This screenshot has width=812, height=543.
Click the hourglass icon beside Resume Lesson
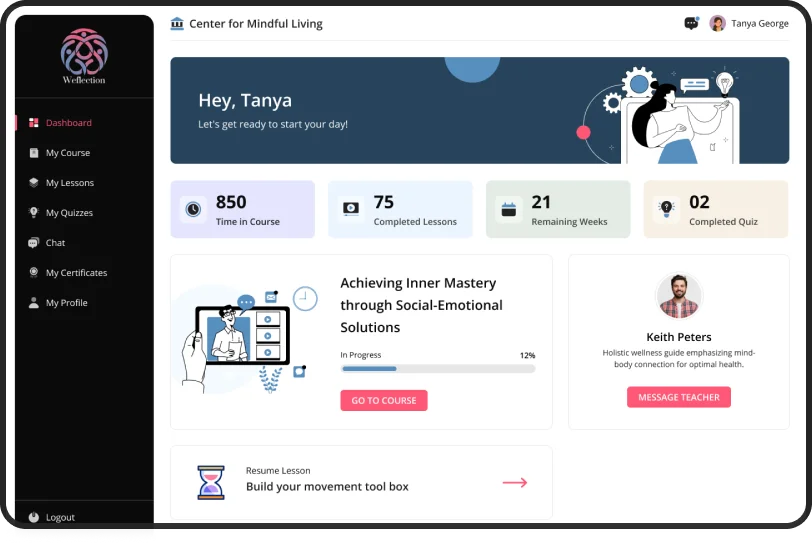point(210,482)
